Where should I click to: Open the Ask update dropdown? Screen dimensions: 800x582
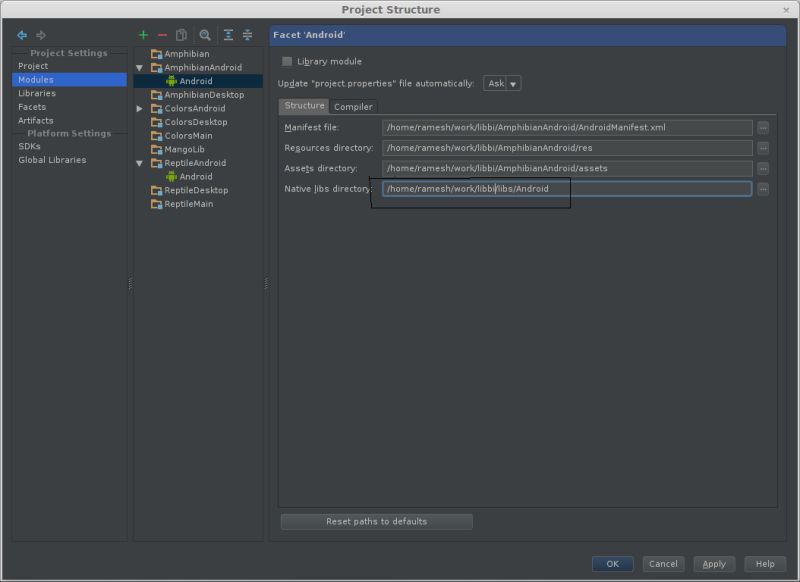pyautogui.click(x=502, y=84)
